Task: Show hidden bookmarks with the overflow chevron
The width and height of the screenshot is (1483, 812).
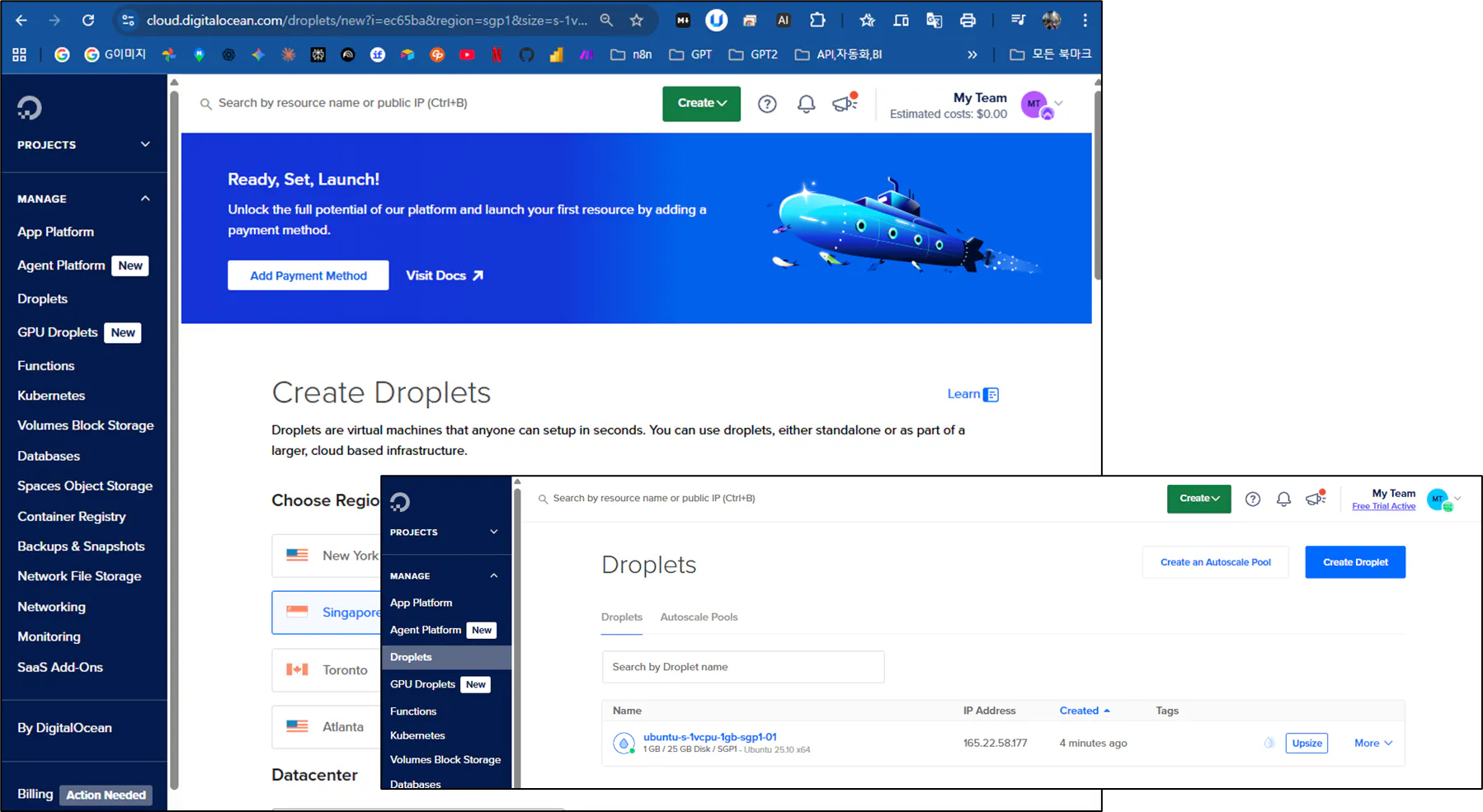Action: pyautogui.click(x=972, y=54)
